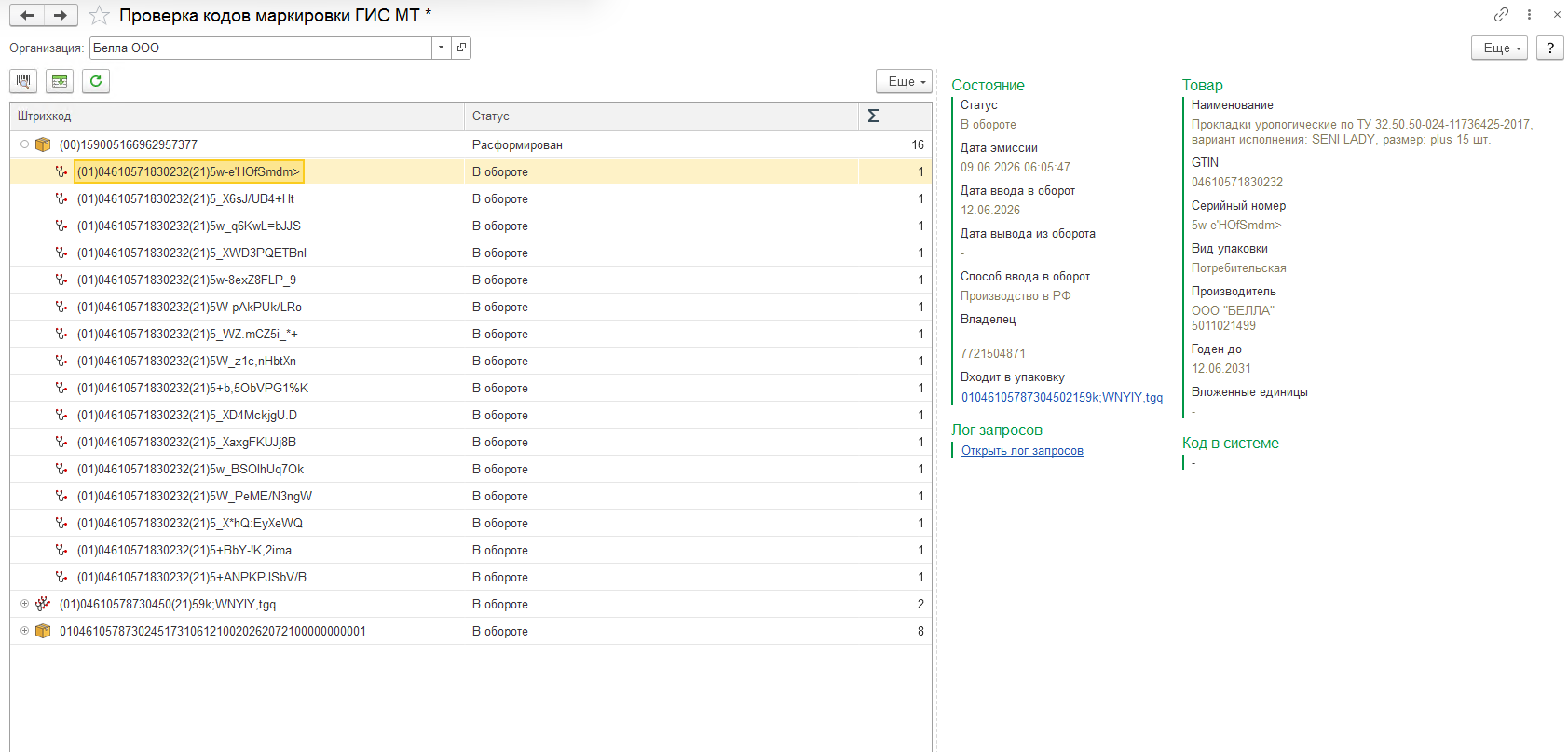Click the icon beside code 5W_PeME/N3ngW
The height and width of the screenshot is (752, 1568).
pyautogui.click(x=61, y=496)
